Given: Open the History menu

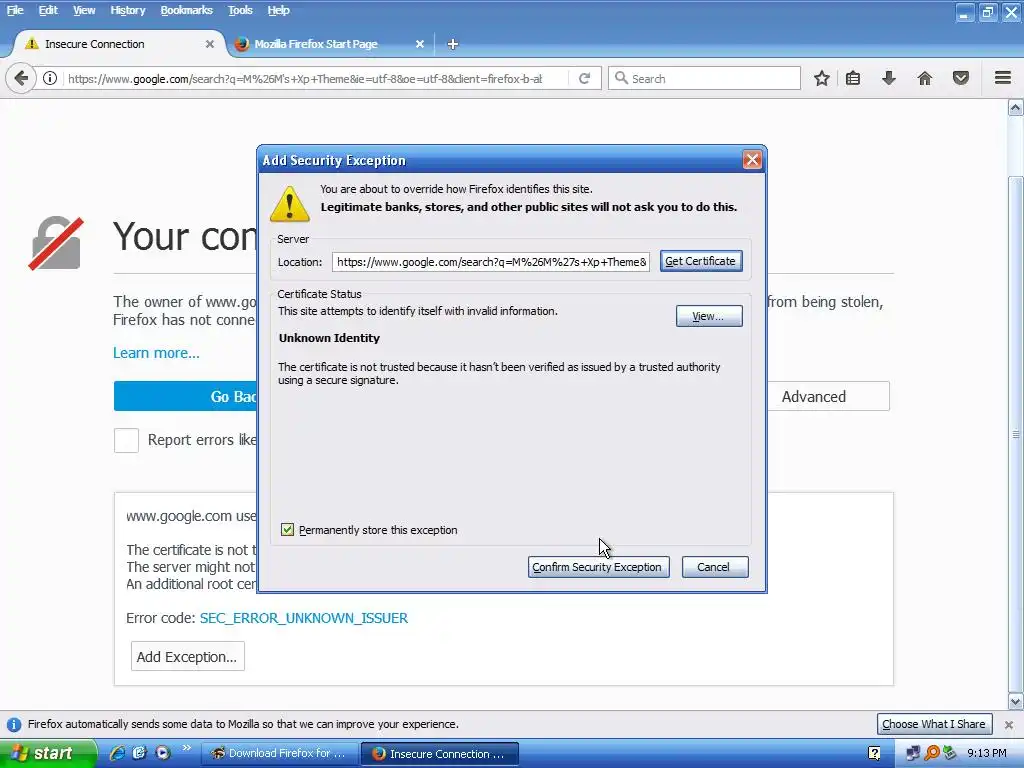Looking at the screenshot, I should 128,10.
